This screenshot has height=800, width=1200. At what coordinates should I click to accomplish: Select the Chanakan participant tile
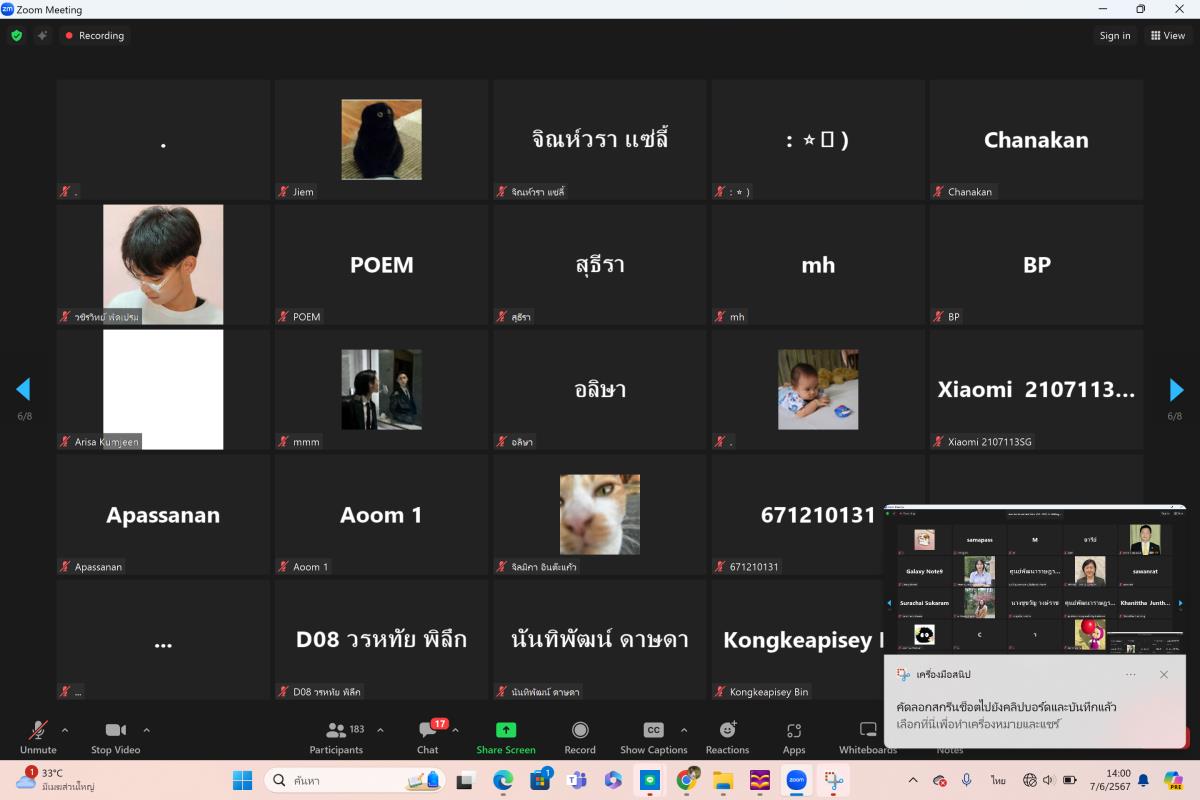pos(1036,140)
